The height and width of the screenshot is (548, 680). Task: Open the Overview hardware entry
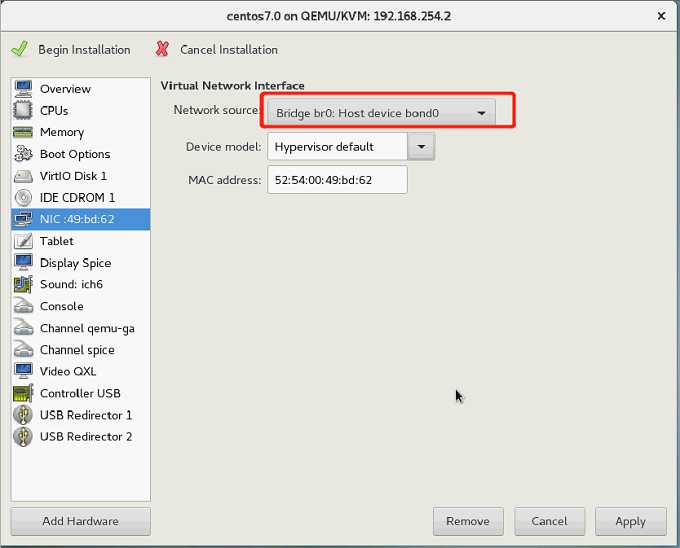tap(81, 88)
